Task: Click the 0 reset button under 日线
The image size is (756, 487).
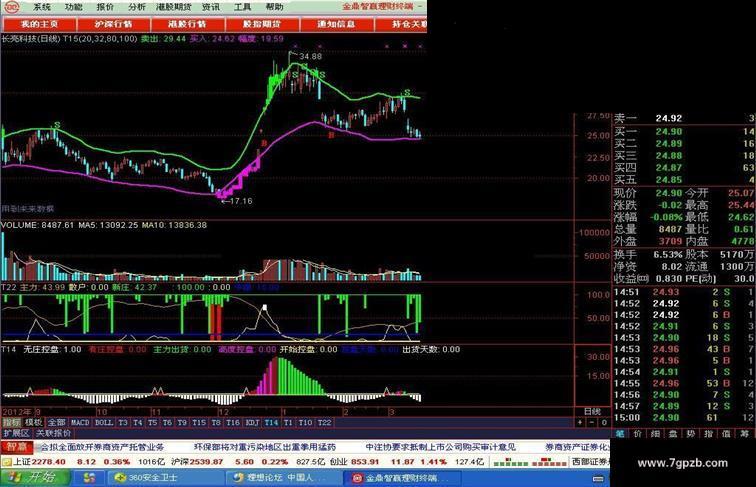Action: (604, 422)
